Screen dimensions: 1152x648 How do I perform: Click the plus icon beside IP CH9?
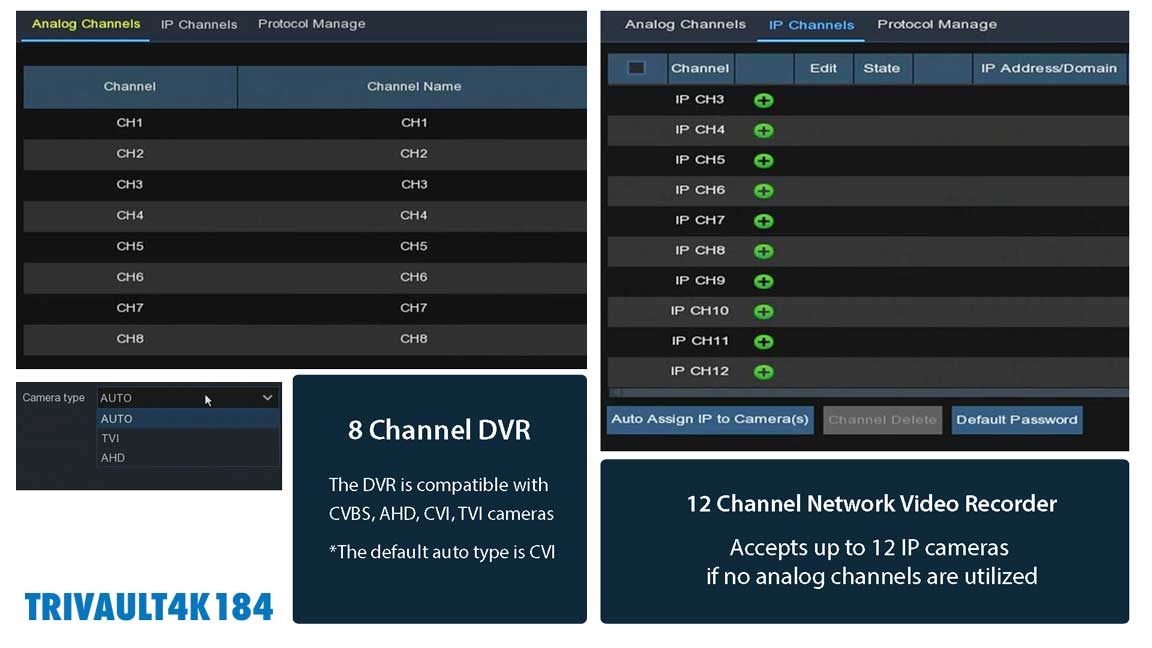click(x=764, y=281)
